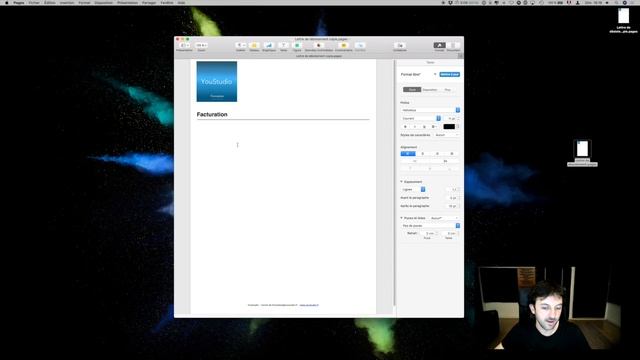Screen dimensions: 640x360
Task: Open the Document inspector button
Action: click(x=453, y=45)
